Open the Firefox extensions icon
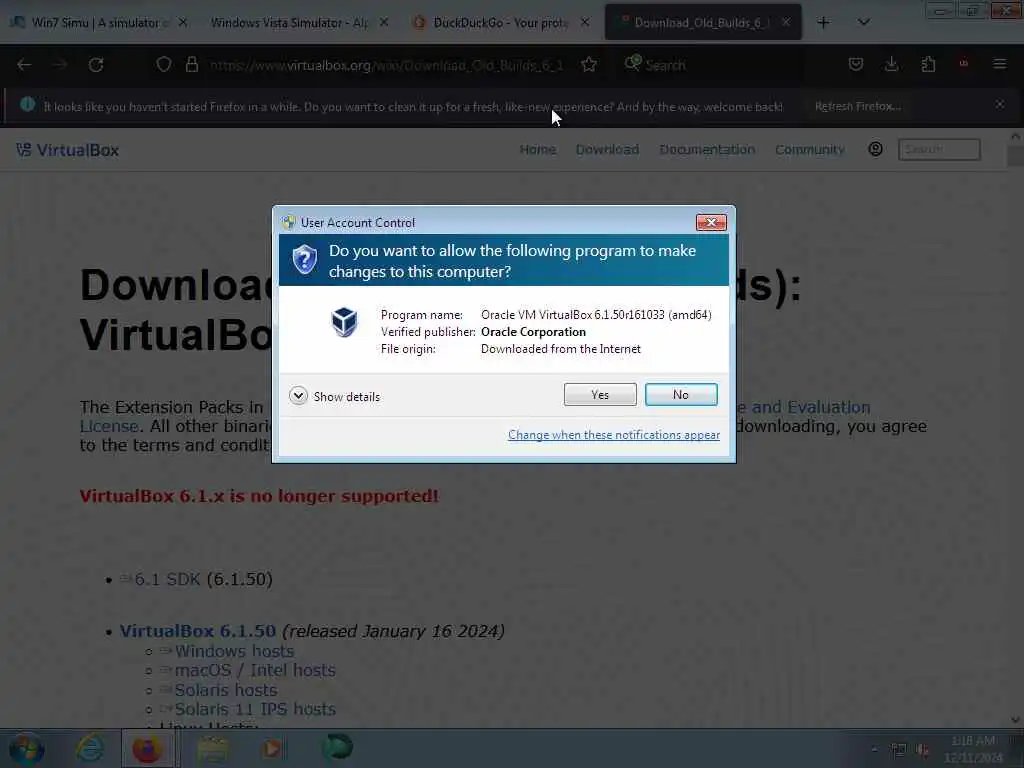This screenshot has height=768, width=1024. (928, 65)
